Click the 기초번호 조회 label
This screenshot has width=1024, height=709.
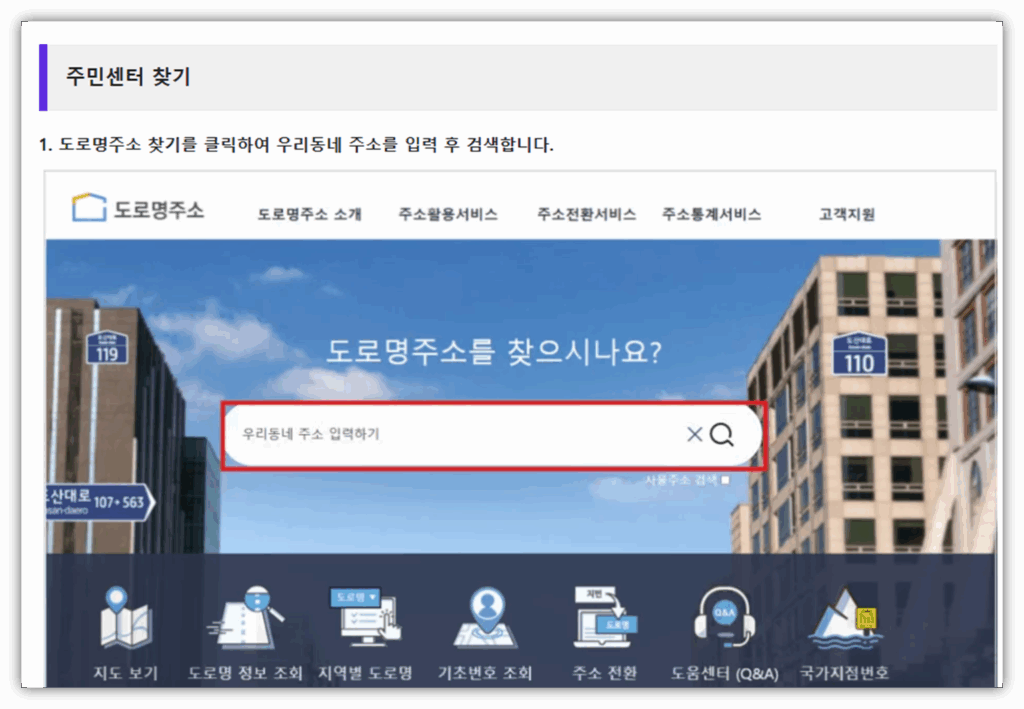485,673
